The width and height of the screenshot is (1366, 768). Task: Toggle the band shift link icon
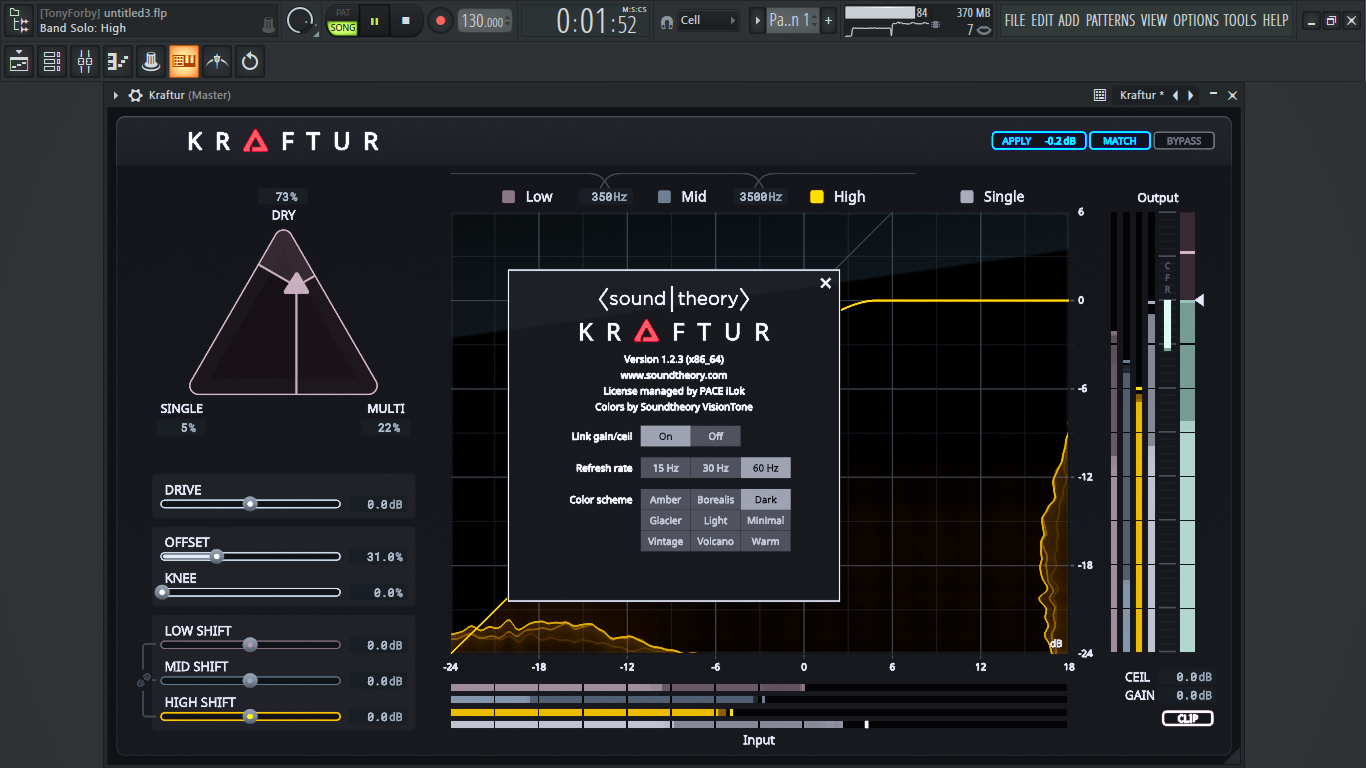[143, 681]
